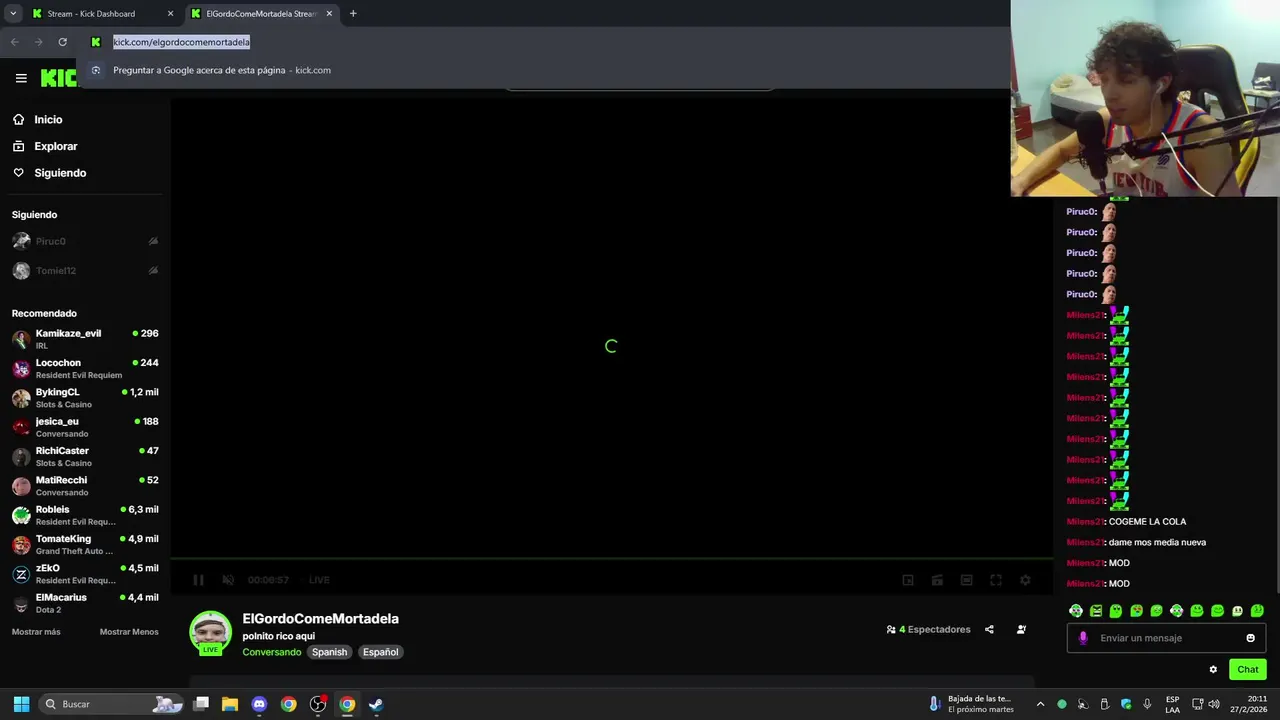Image resolution: width=1280 pixels, height=720 pixels.
Task: View the 4 Espectadores count
Action: tap(929, 630)
